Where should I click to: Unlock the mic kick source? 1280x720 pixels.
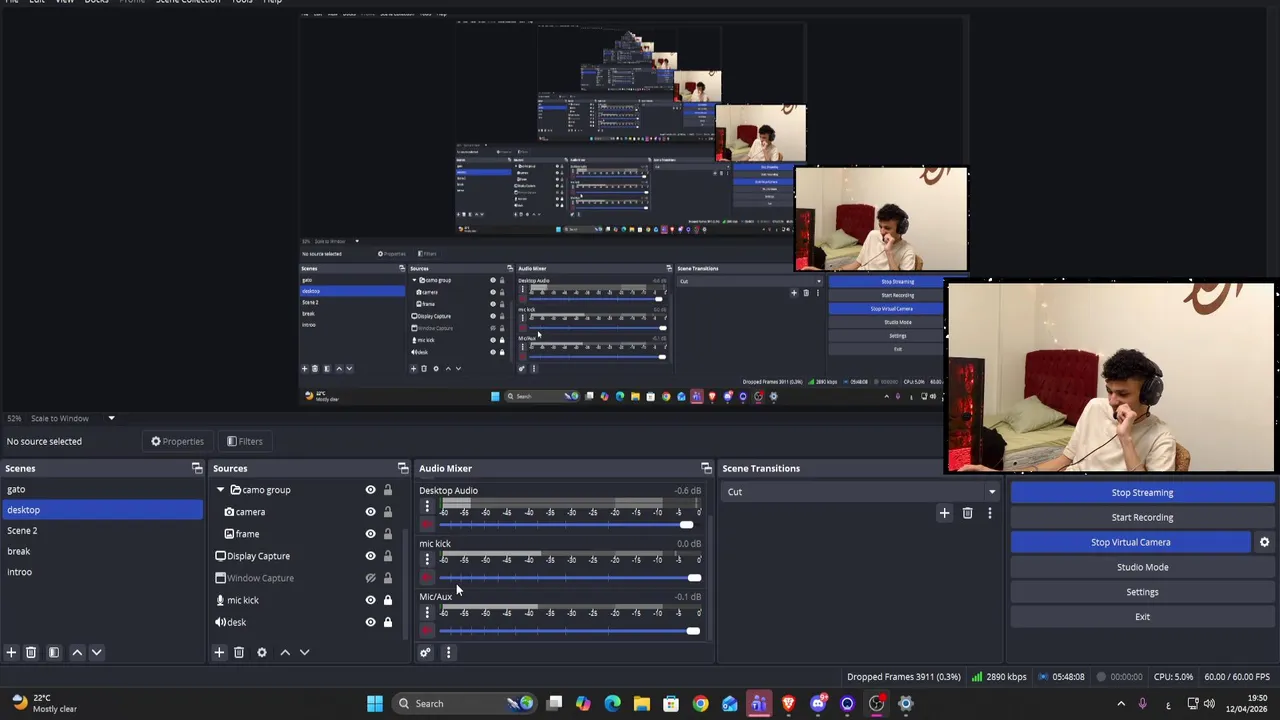pos(388,600)
